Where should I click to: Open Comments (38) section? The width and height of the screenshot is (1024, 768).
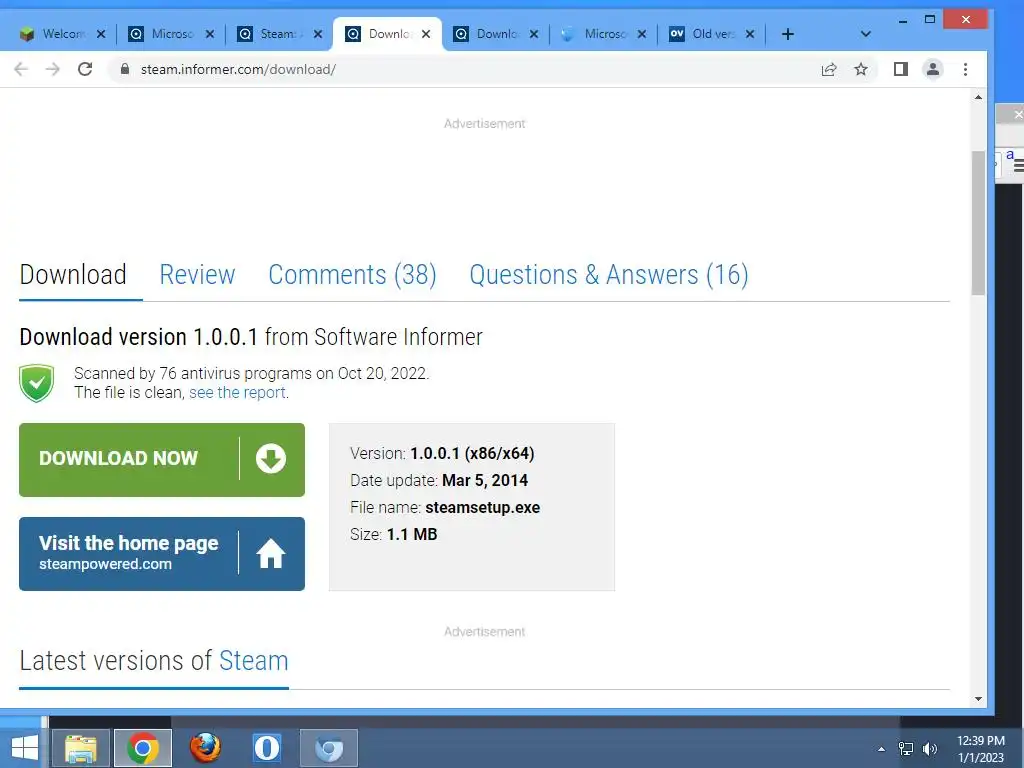(x=353, y=275)
